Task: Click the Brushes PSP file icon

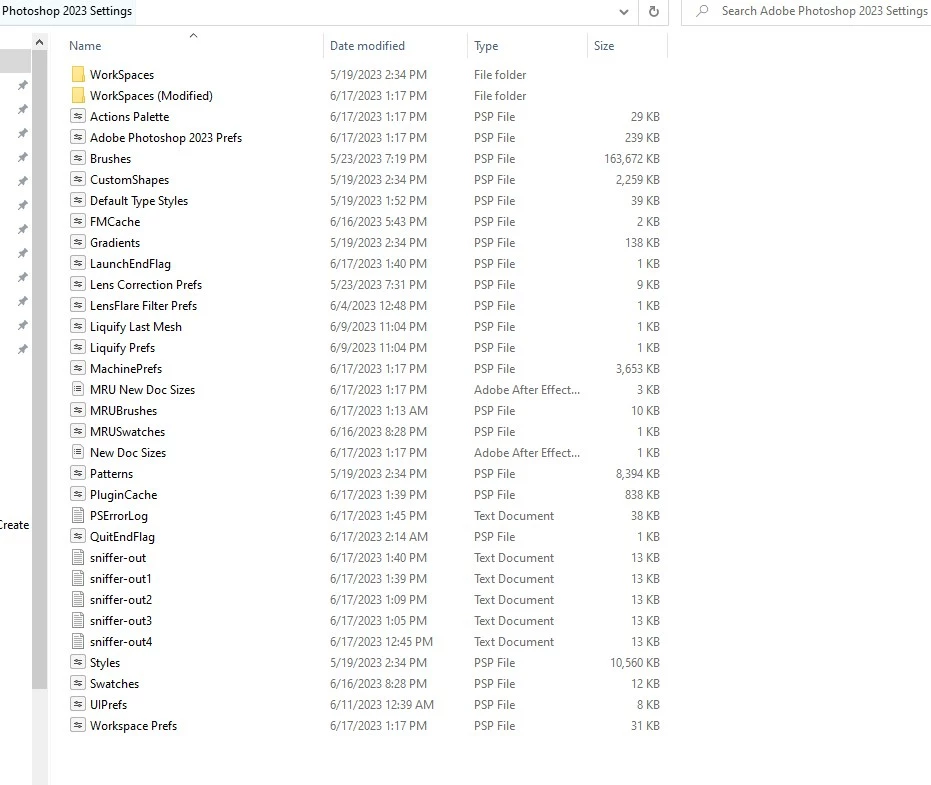Action: tap(78, 159)
